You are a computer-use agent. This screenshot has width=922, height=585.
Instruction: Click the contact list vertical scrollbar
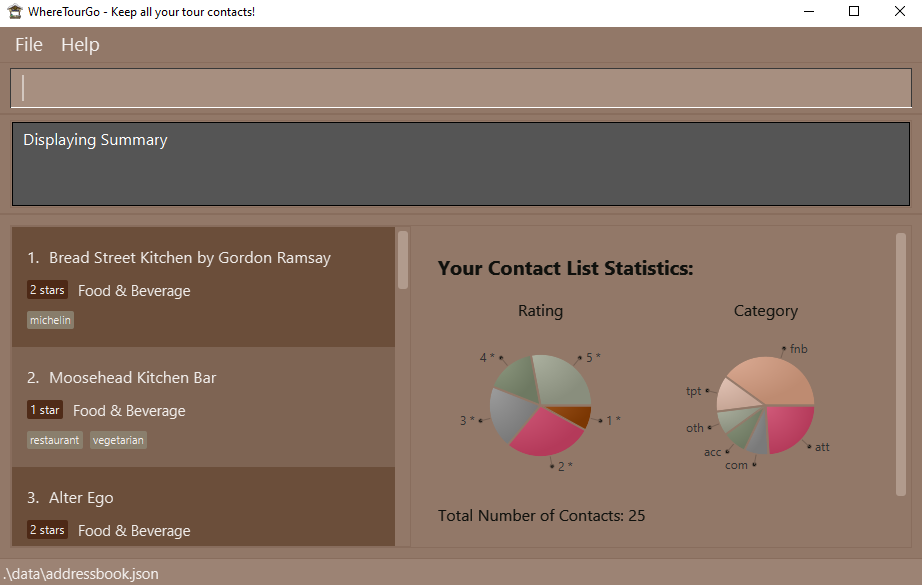(x=403, y=260)
